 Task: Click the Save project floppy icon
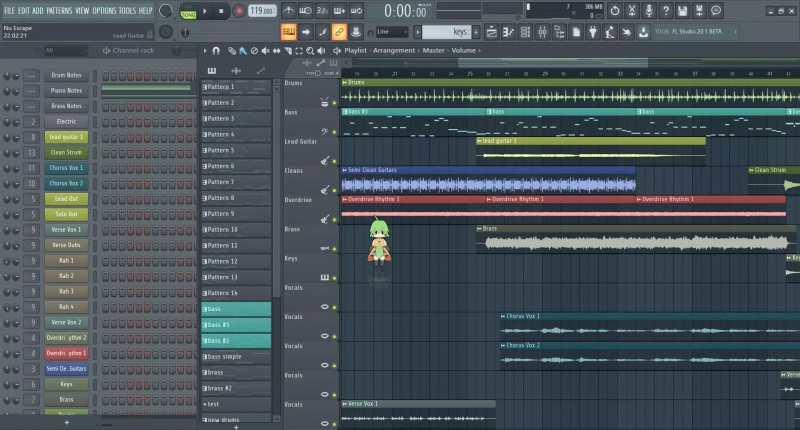point(682,10)
